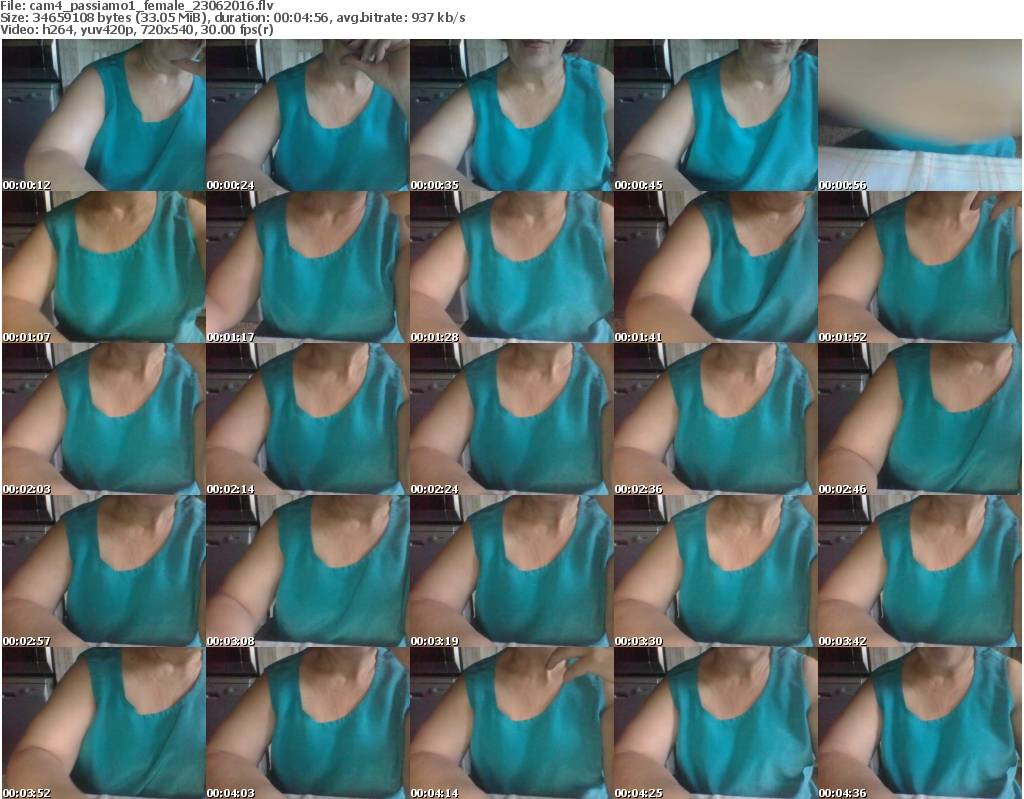Select the thumbnail stamped 00:00:24

pos(308,115)
